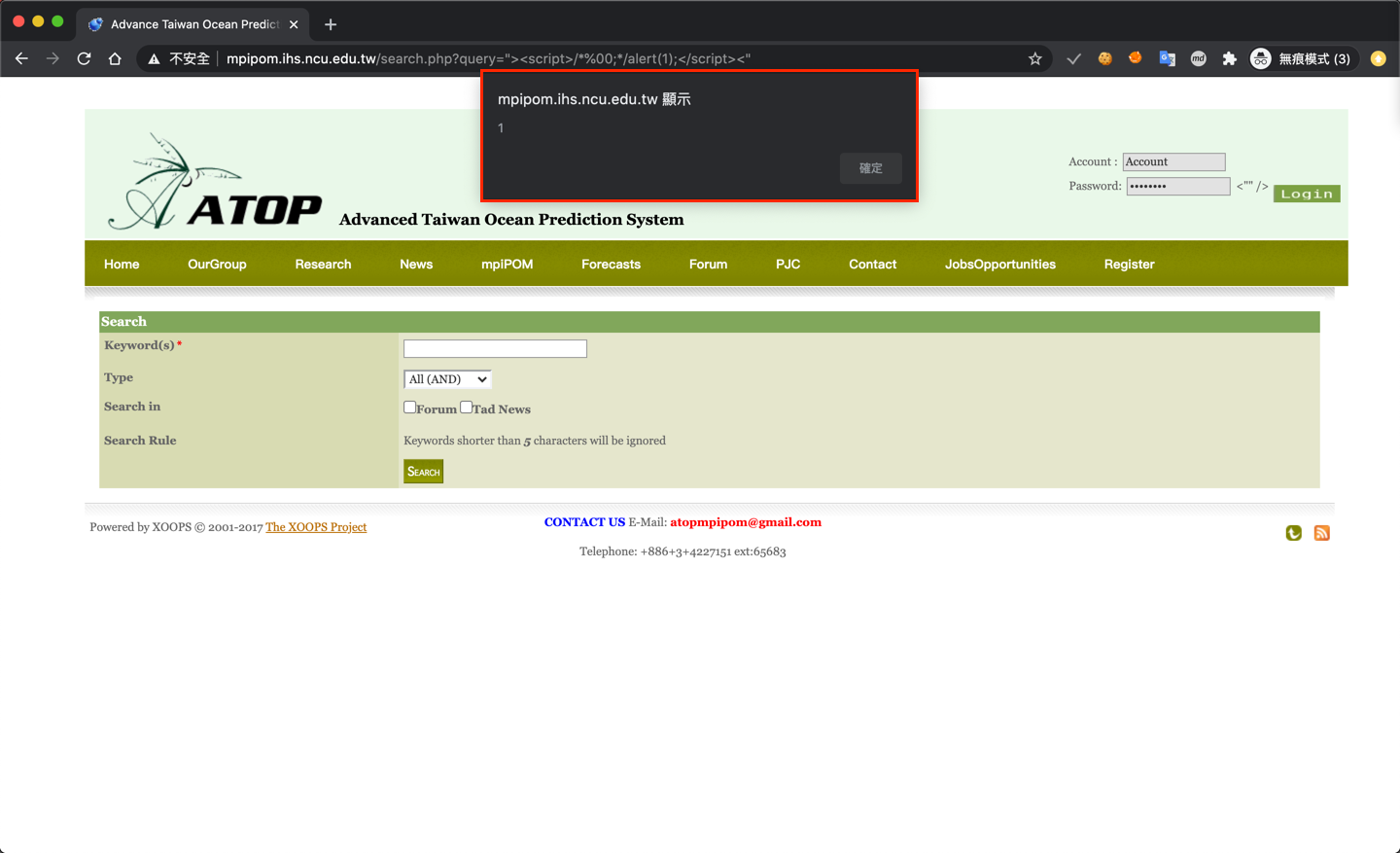
Task: Open the Google Translate extension icon
Action: pos(1167,58)
